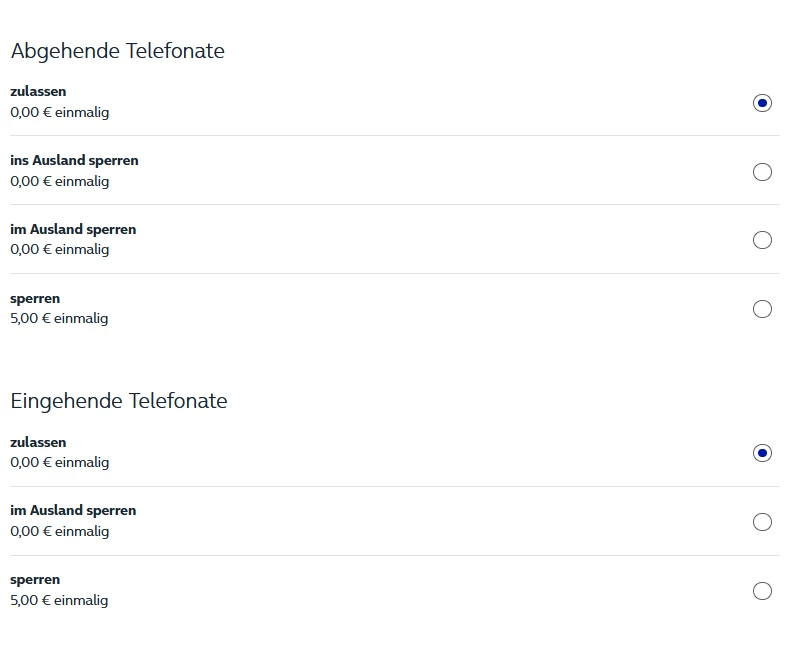Click "zulassen" label in Abgehende Telefonate
This screenshot has width=803, height=659.
tap(38, 92)
